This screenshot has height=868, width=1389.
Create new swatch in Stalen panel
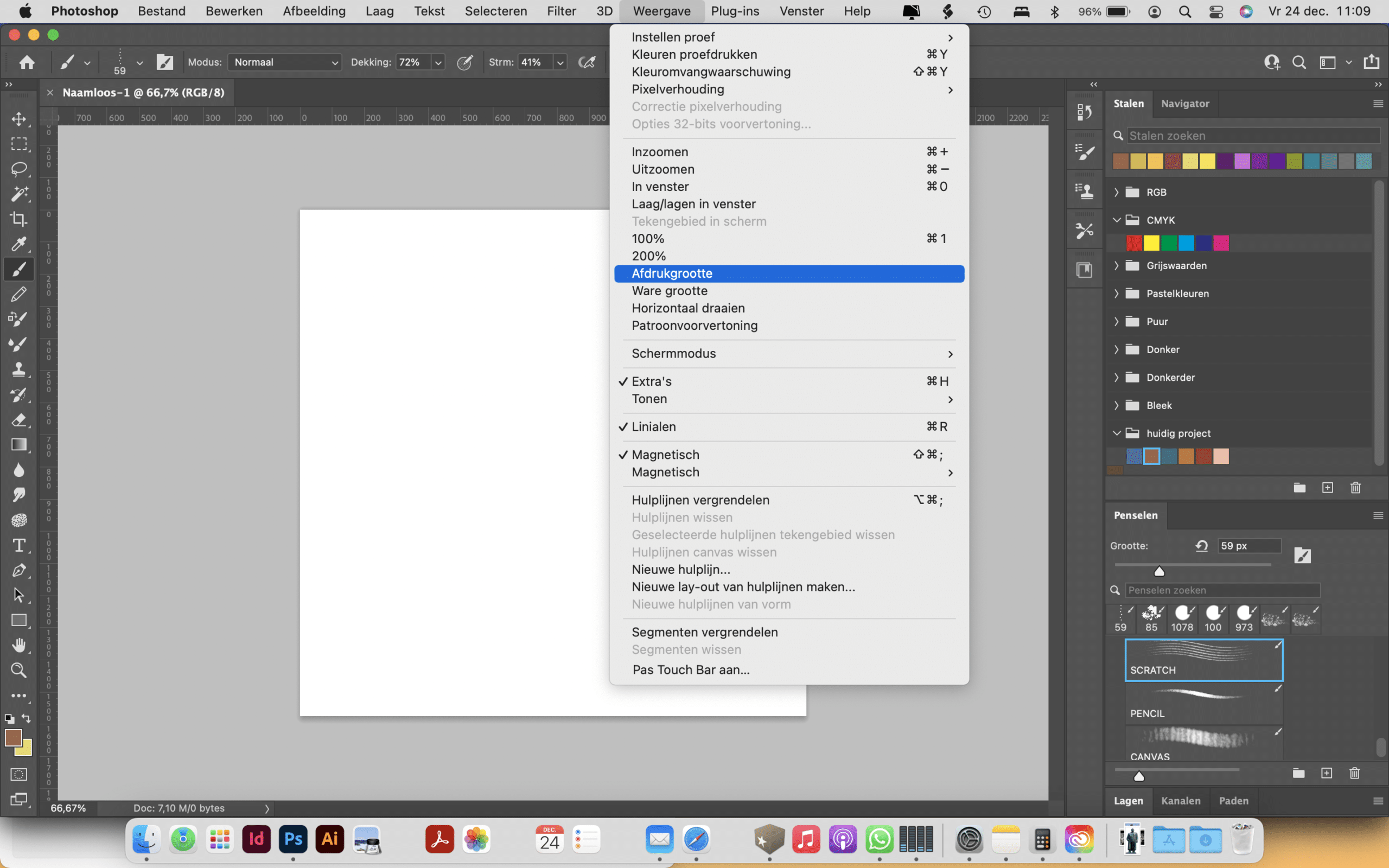1328,487
